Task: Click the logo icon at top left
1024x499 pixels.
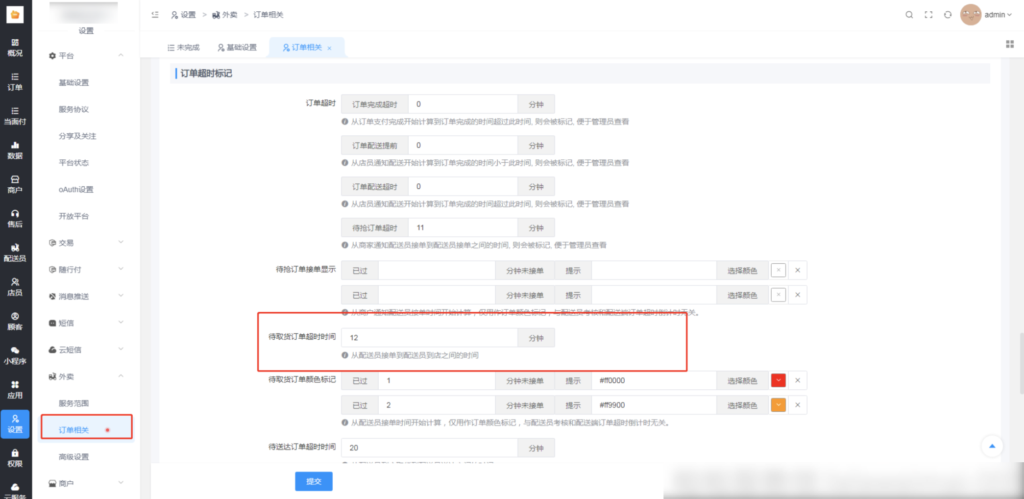Action: coord(15,14)
